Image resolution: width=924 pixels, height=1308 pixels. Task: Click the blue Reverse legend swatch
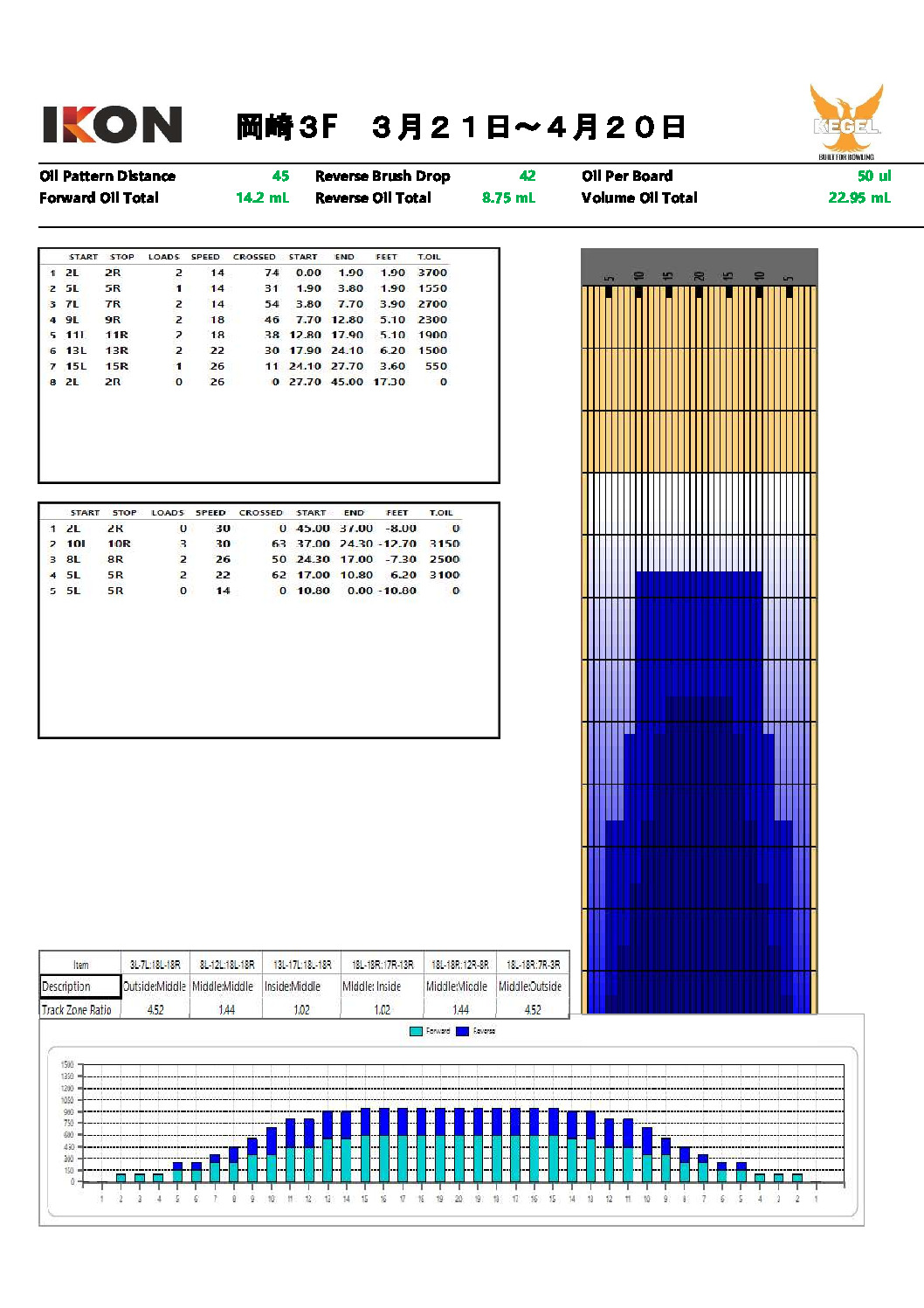(x=463, y=1031)
